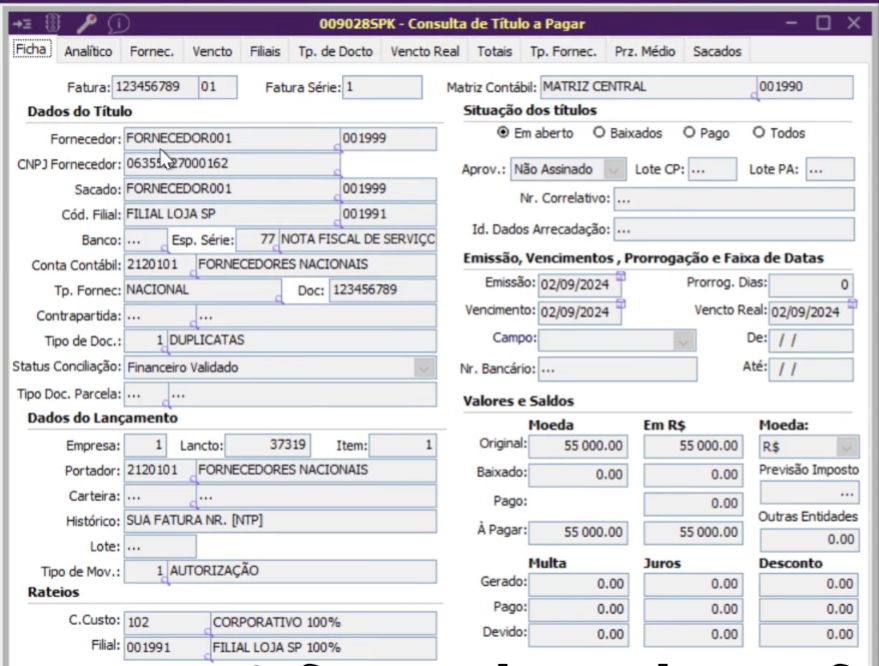The width and height of the screenshot is (879, 666).
Task: Select the Baixados radio button
Action: 599,133
